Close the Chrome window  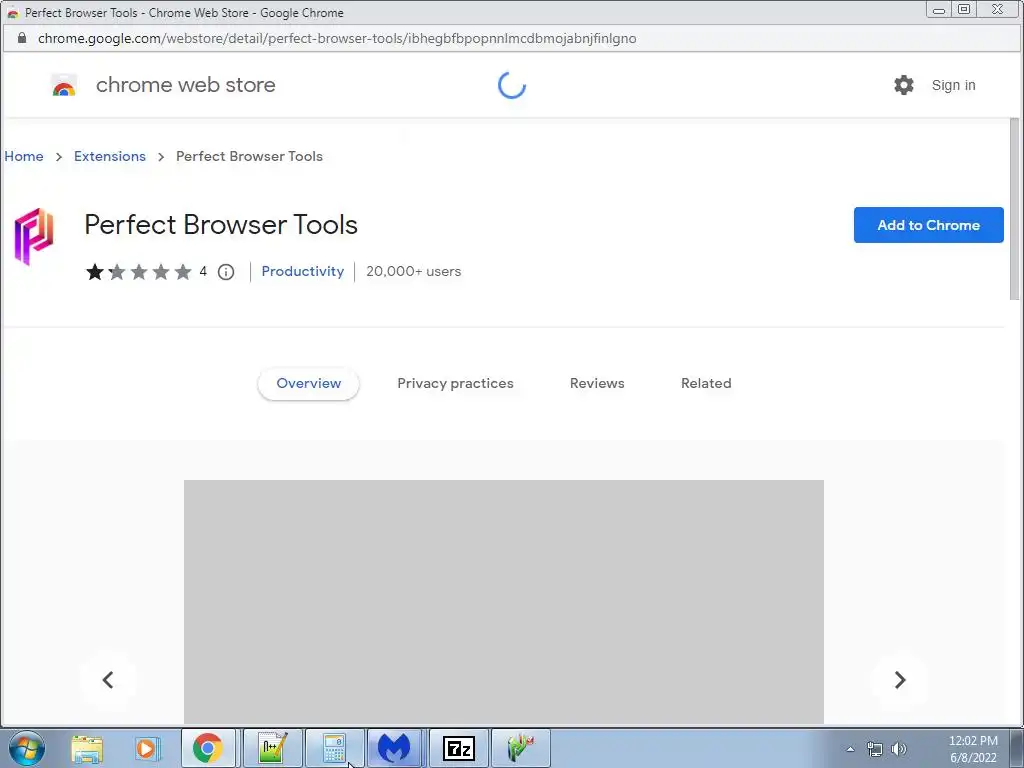tap(997, 9)
